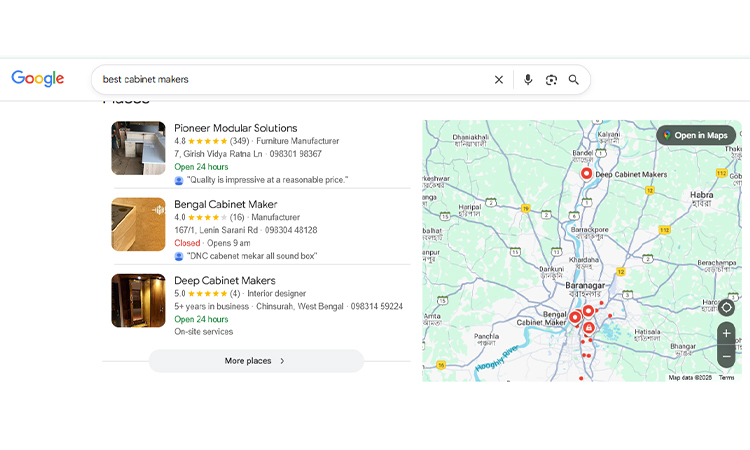The width and height of the screenshot is (750, 450).
Task: Open Pioneer Modular Solutions listing
Action: [235, 128]
